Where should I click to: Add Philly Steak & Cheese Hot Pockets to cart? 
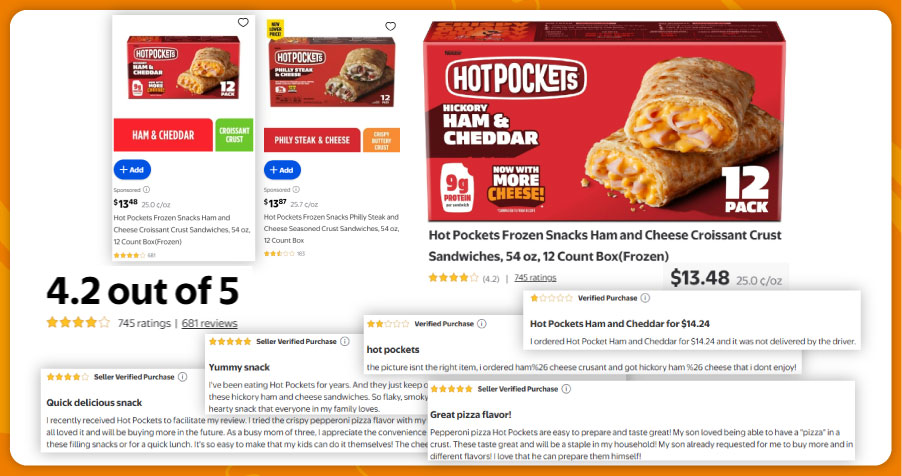pos(282,170)
